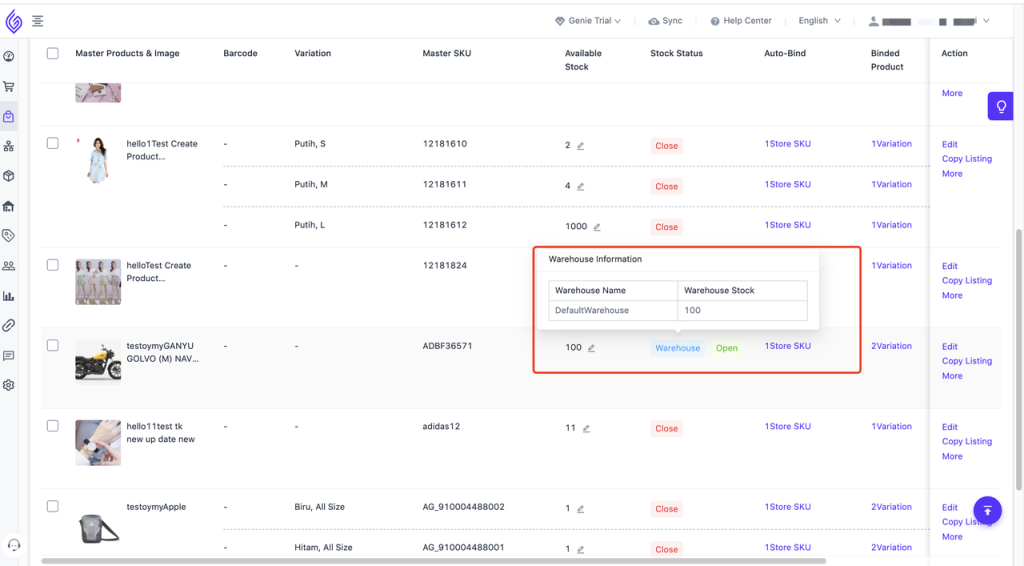Viewport: 1024px width, 566px height.
Task: Open the customer support headset icon
Action: tap(14, 545)
